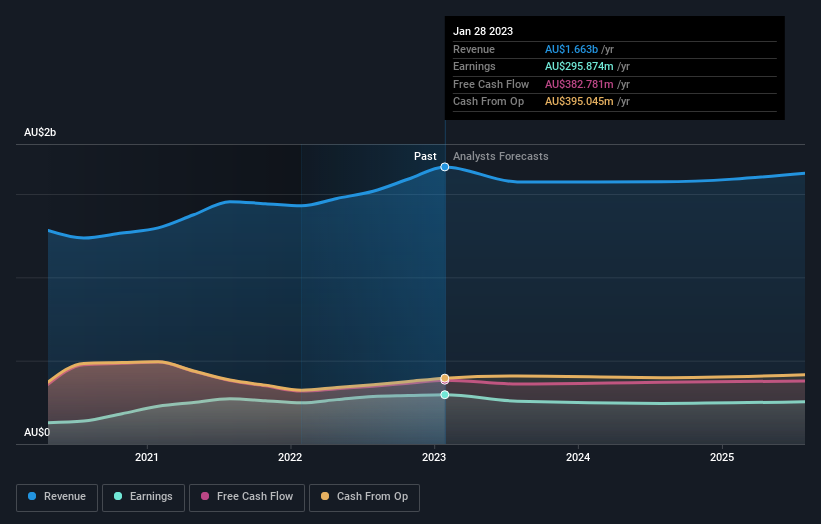
Task: Click the blue Revenue legend dot
Action: pos(32,496)
